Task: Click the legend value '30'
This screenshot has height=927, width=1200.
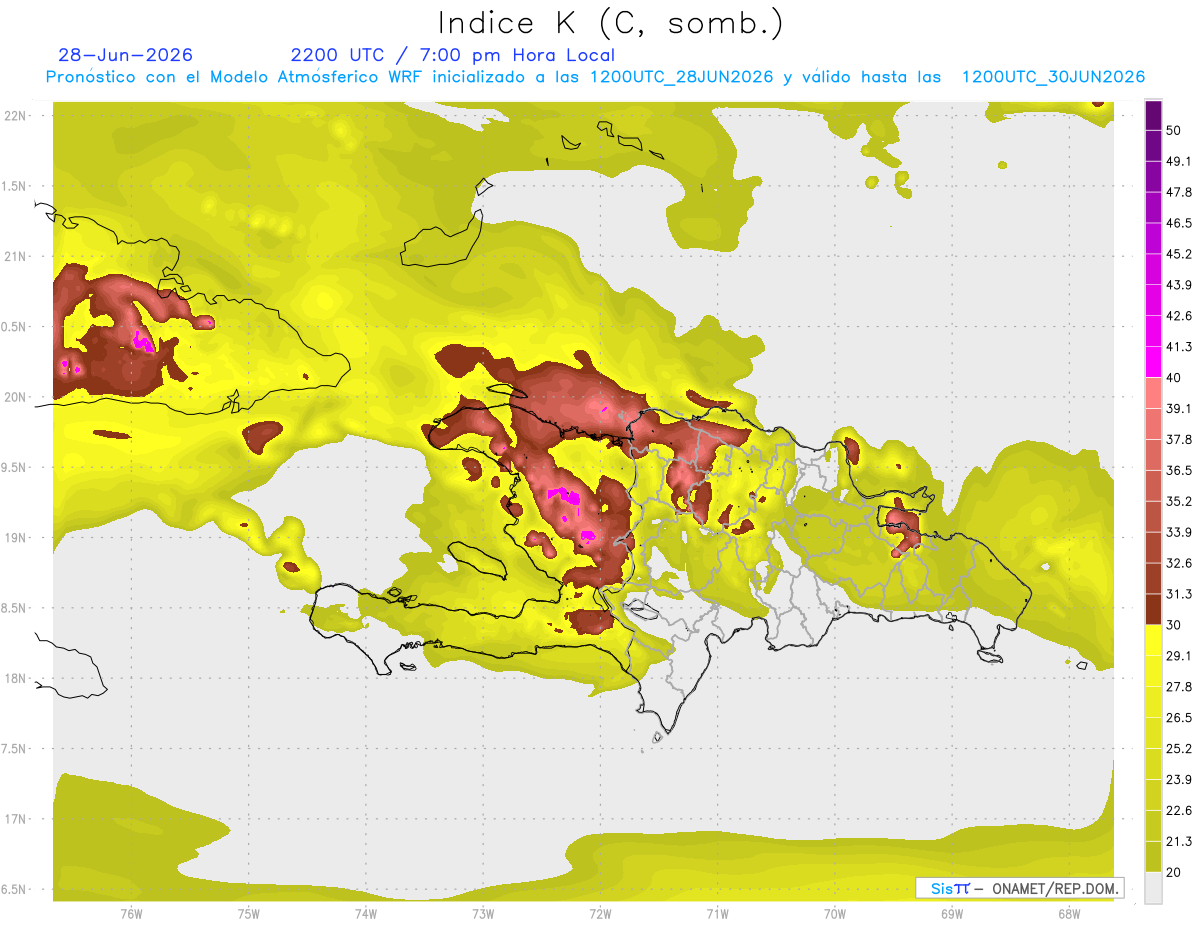Action: pos(1175,625)
